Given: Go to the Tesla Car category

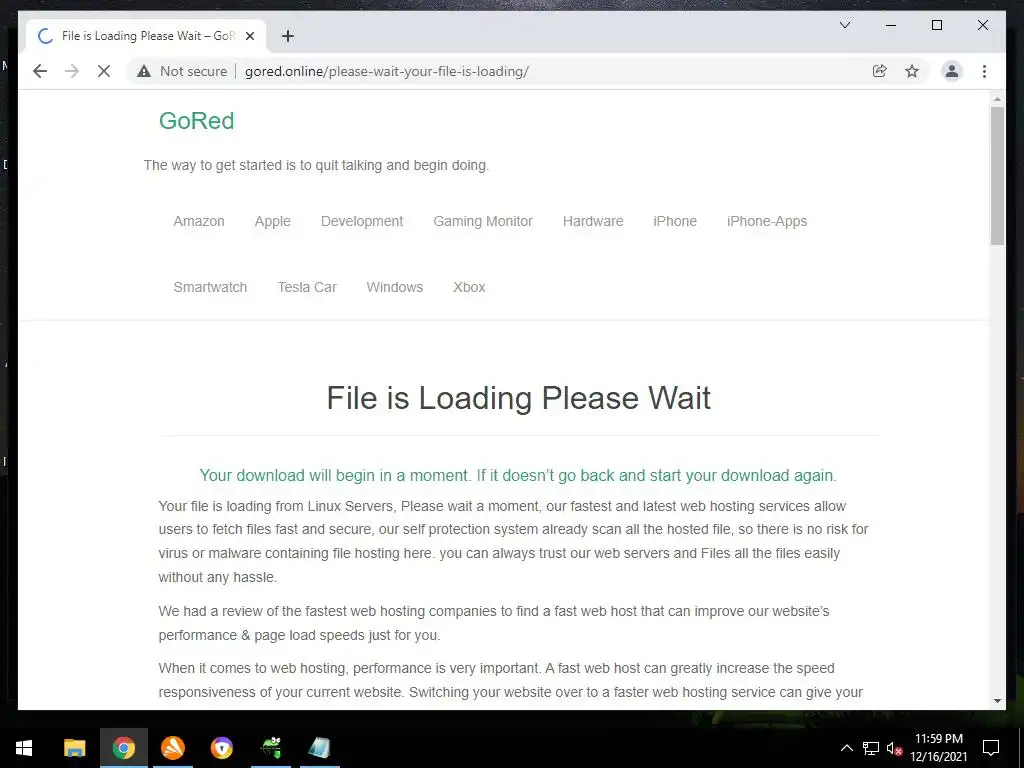Looking at the screenshot, I should click(307, 287).
